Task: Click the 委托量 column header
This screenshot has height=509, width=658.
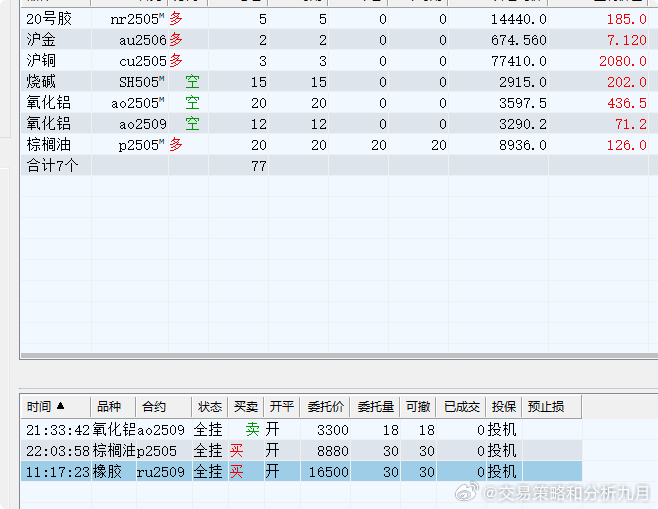Action: (375, 407)
